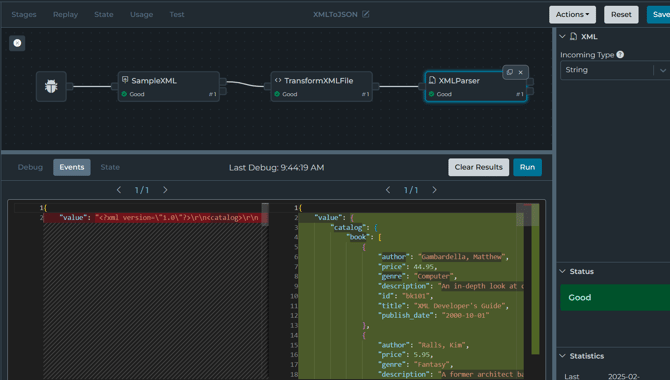670x380 pixels.
Task: Open the Test tab
Action: [x=177, y=15]
